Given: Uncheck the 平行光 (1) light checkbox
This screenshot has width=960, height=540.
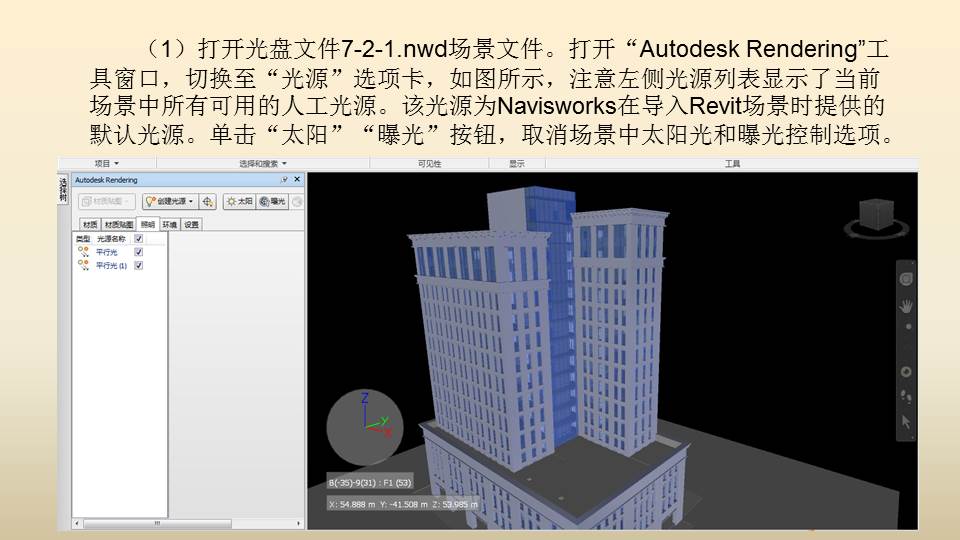Looking at the screenshot, I should point(139,266).
